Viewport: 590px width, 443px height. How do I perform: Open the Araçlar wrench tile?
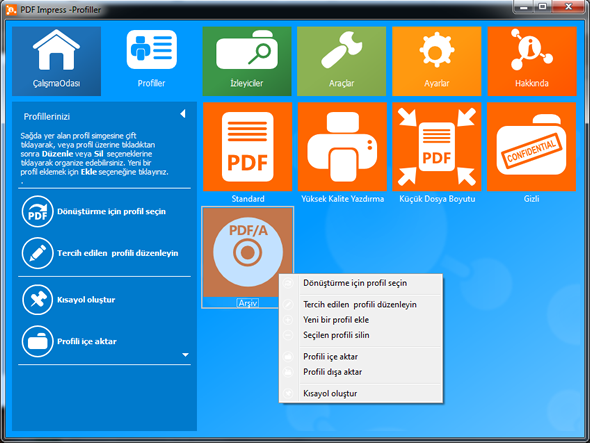pyautogui.click(x=342, y=61)
